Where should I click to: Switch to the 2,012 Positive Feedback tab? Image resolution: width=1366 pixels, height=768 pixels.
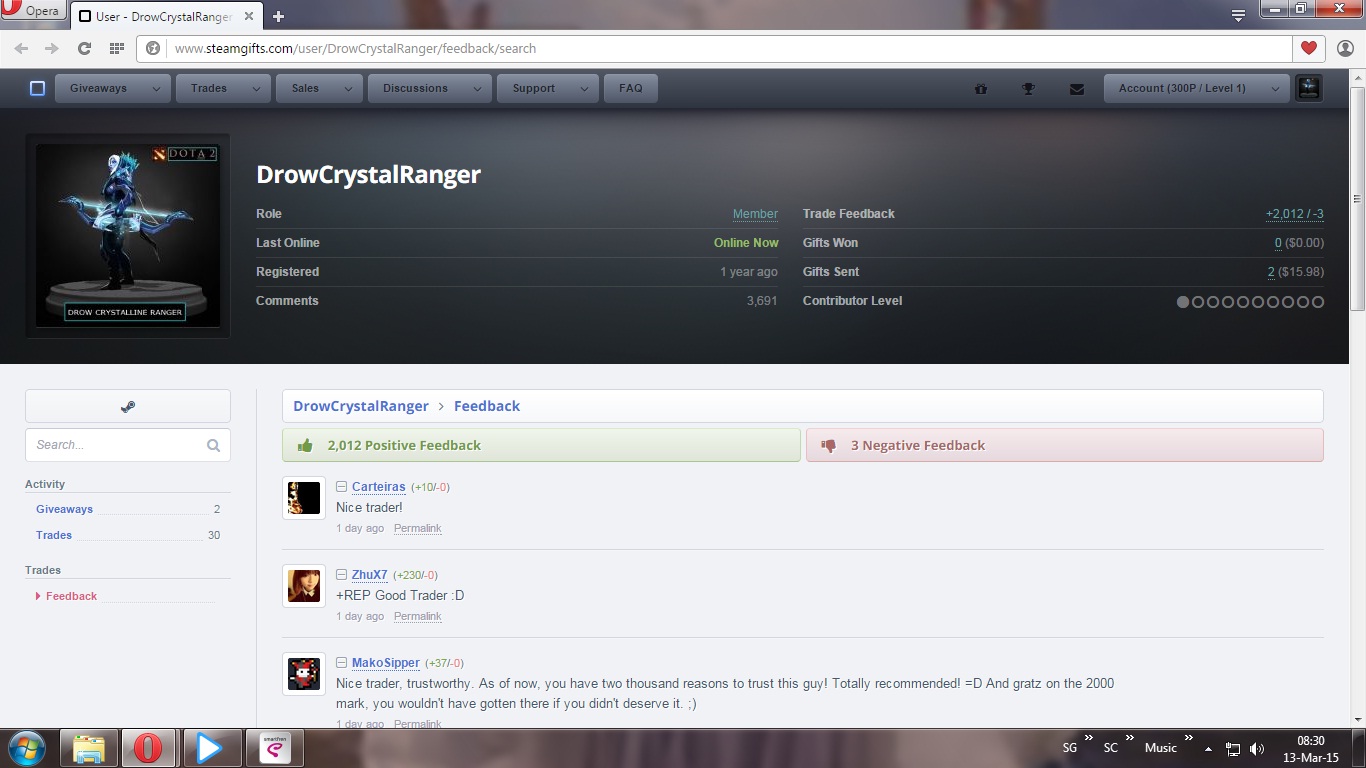pos(541,446)
